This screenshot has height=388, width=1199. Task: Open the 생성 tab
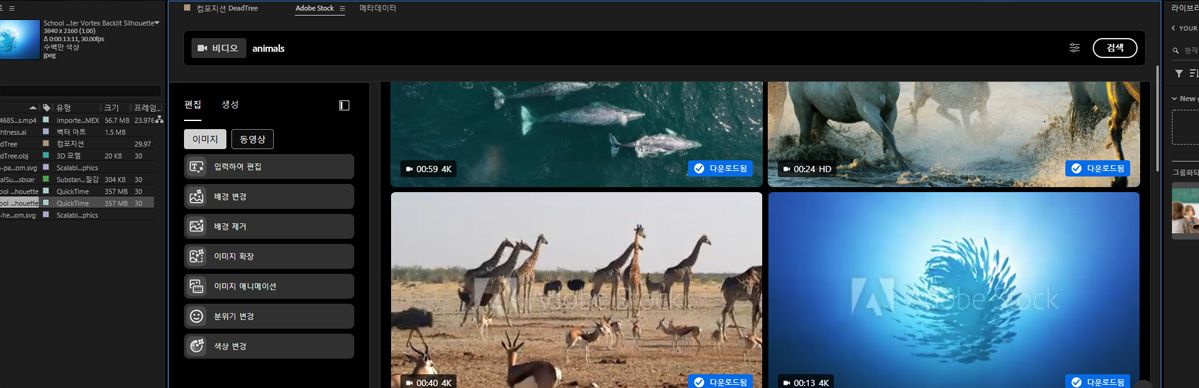point(230,105)
